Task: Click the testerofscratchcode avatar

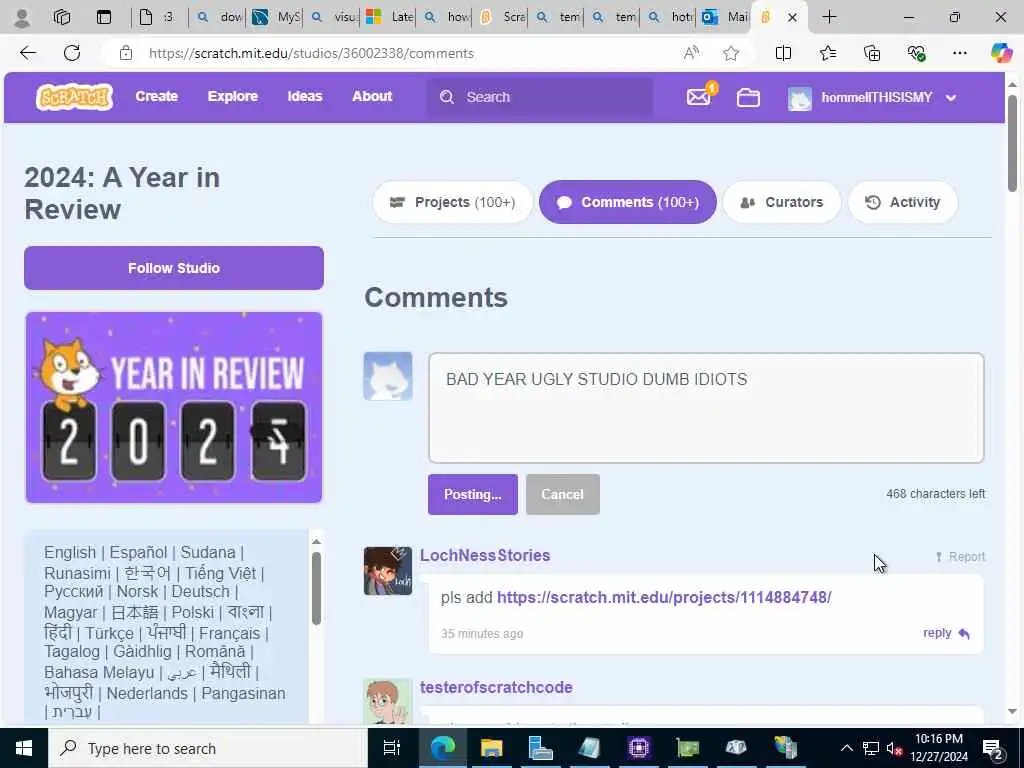Action: pos(388,701)
